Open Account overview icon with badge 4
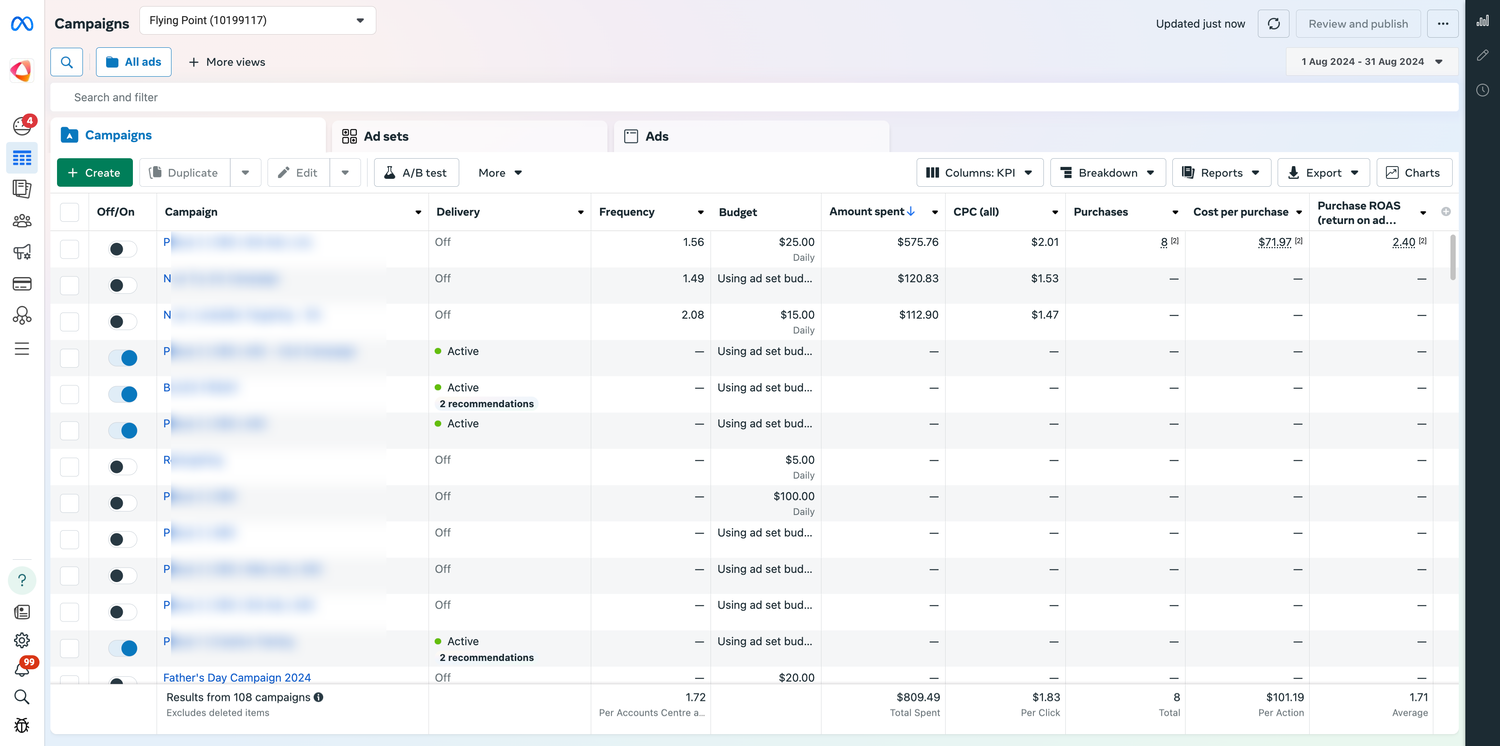The image size is (1500, 746). [22, 126]
